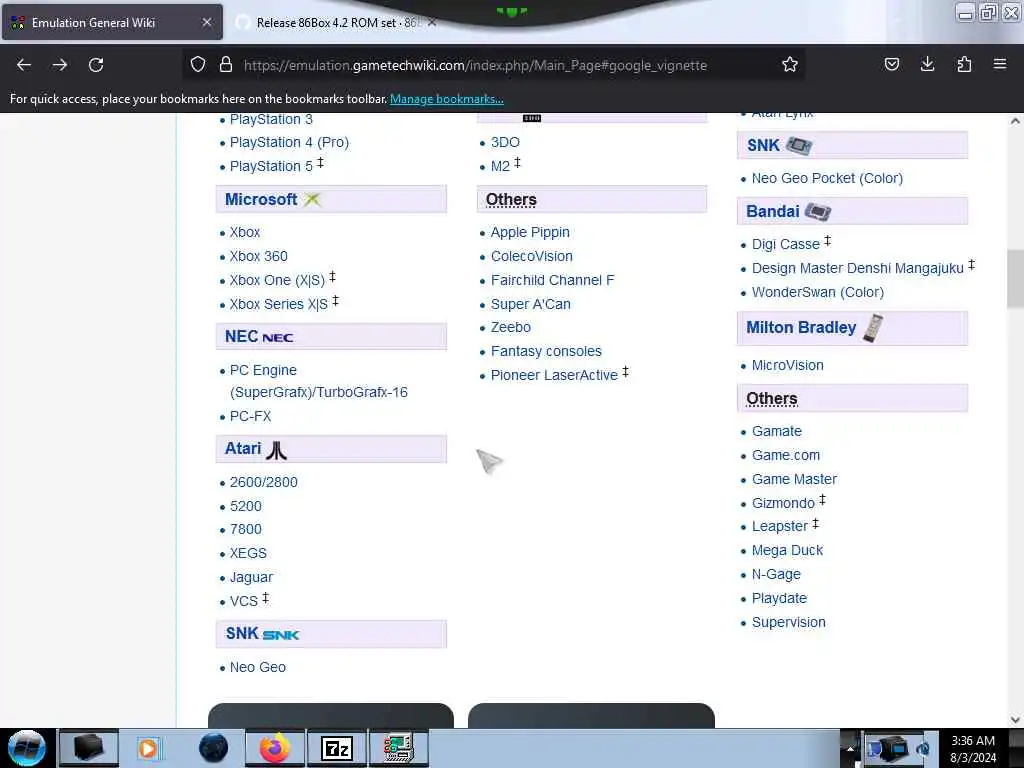1024x768 pixels.
Task: Click the page vertical scrollbar thumb
Action: (1015, 278)
